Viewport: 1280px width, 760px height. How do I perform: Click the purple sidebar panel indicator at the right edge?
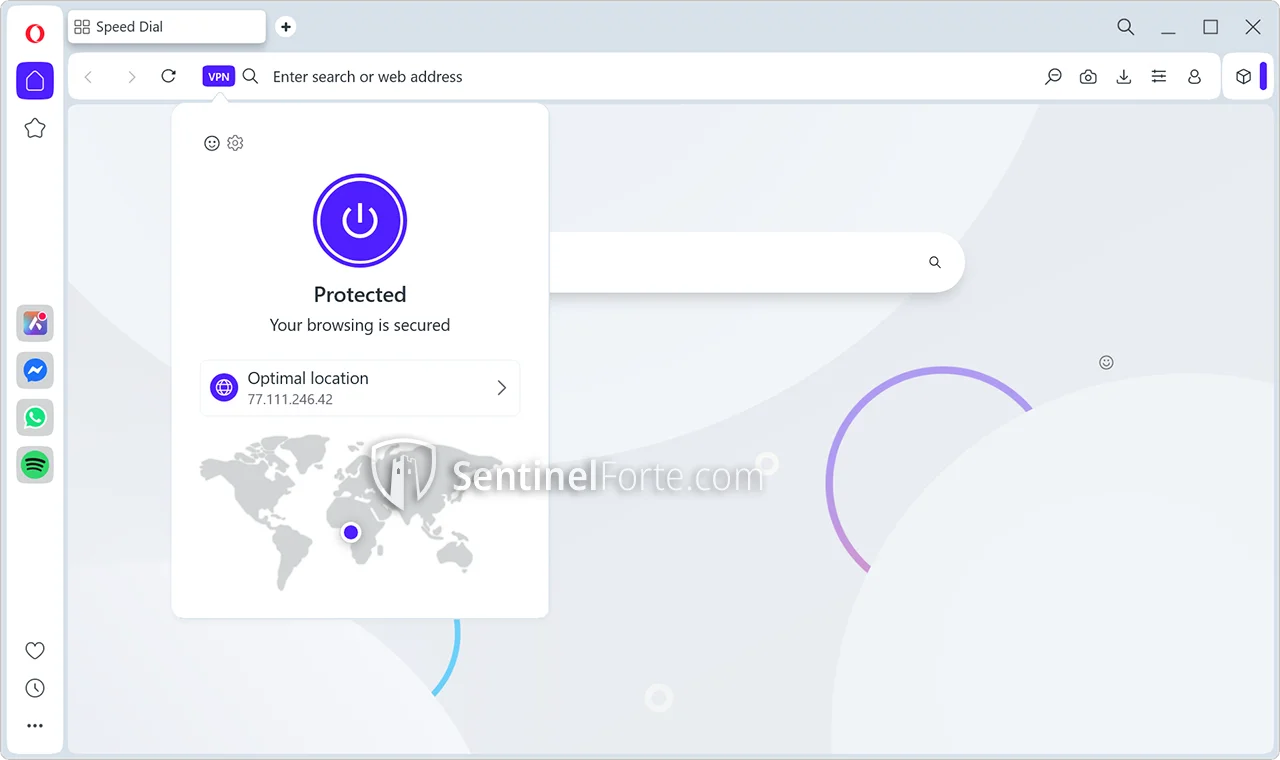pyautogui.click(x=1263, y=76)
